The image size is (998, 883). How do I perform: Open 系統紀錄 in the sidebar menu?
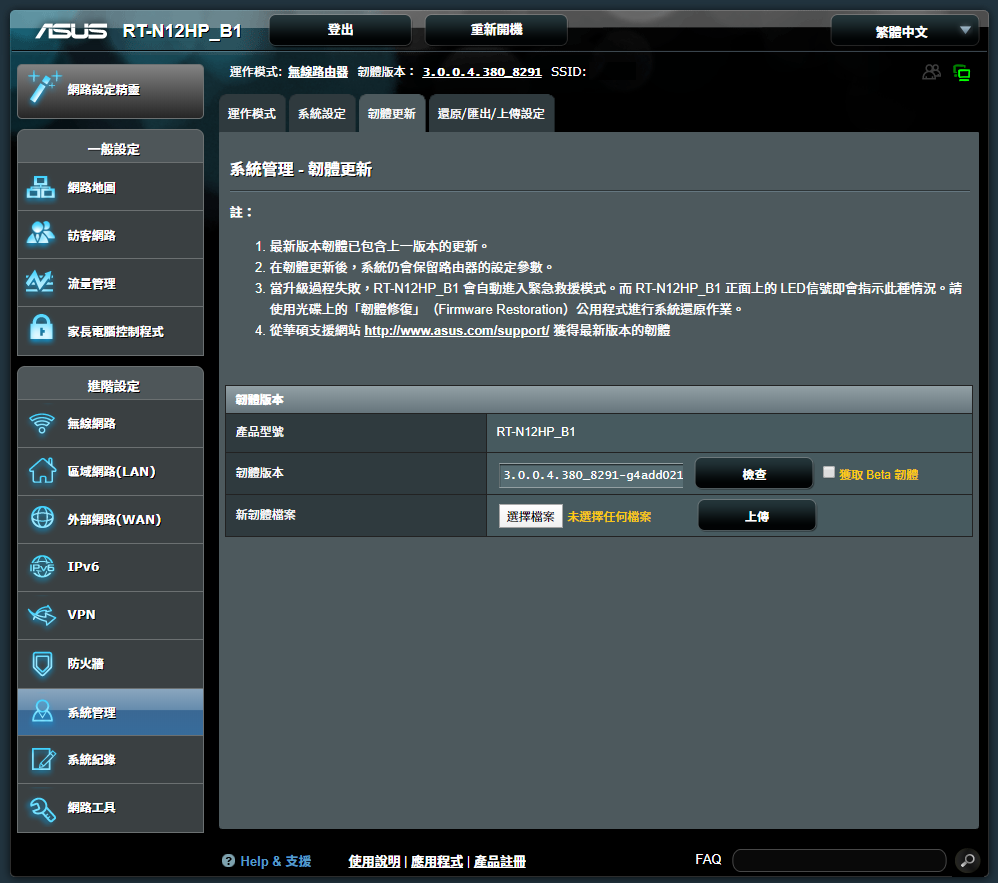point(111,759)
